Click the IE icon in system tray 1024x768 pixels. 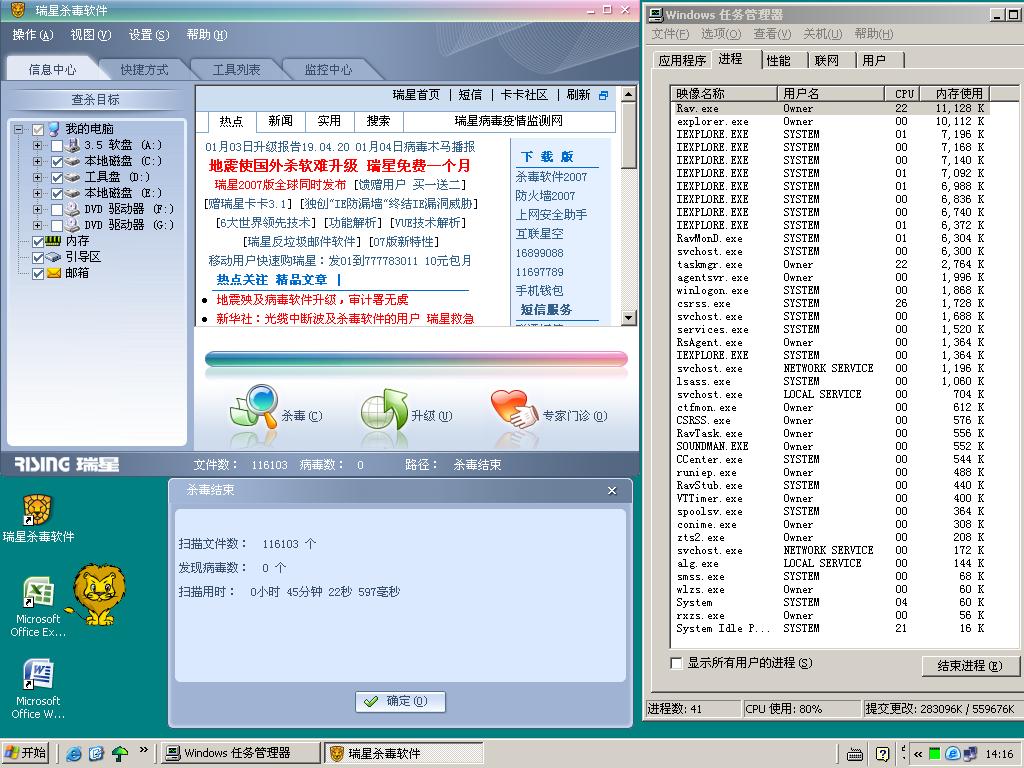click(952, 754)
